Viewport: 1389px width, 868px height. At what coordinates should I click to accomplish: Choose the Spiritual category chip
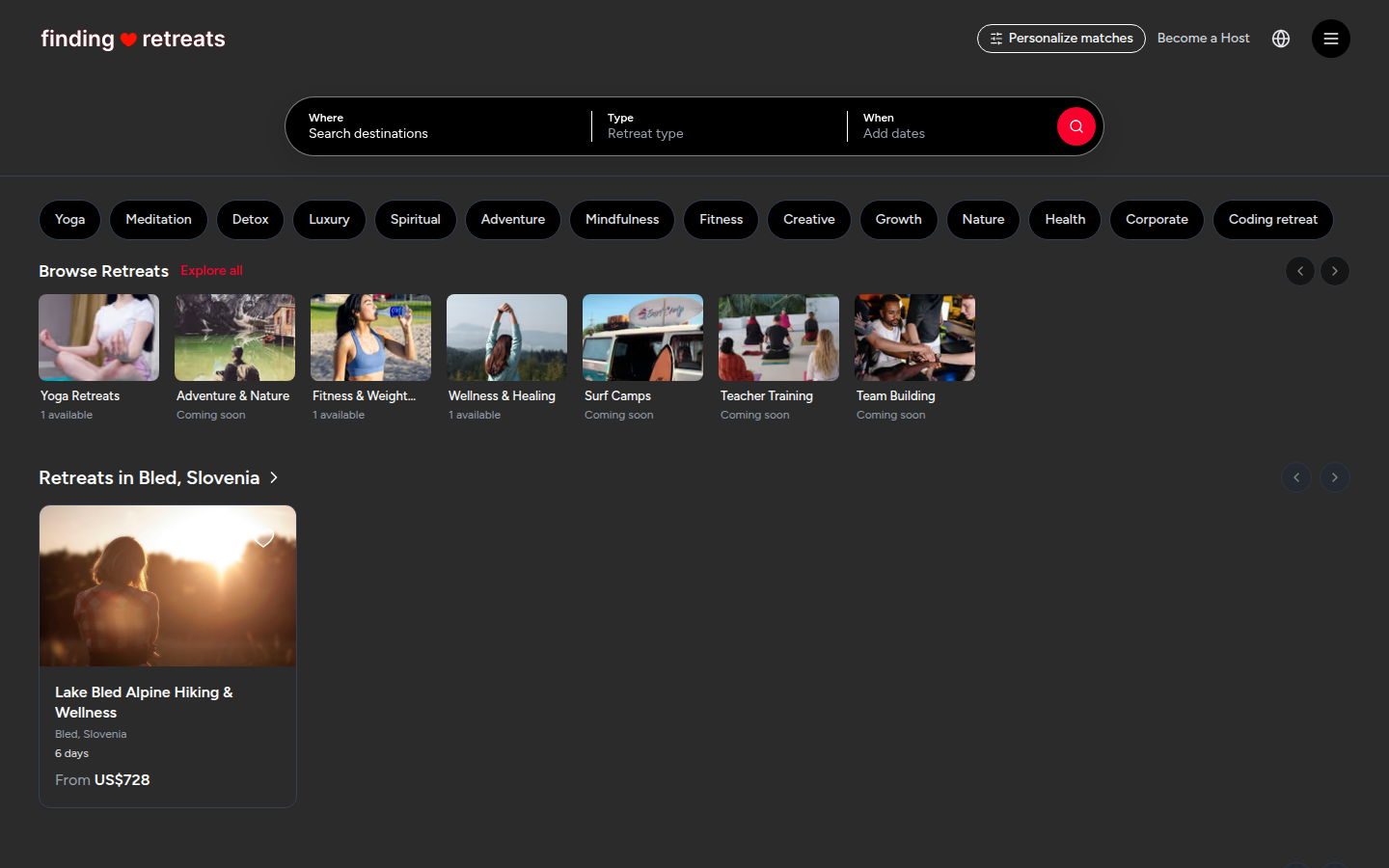[416, 220]
